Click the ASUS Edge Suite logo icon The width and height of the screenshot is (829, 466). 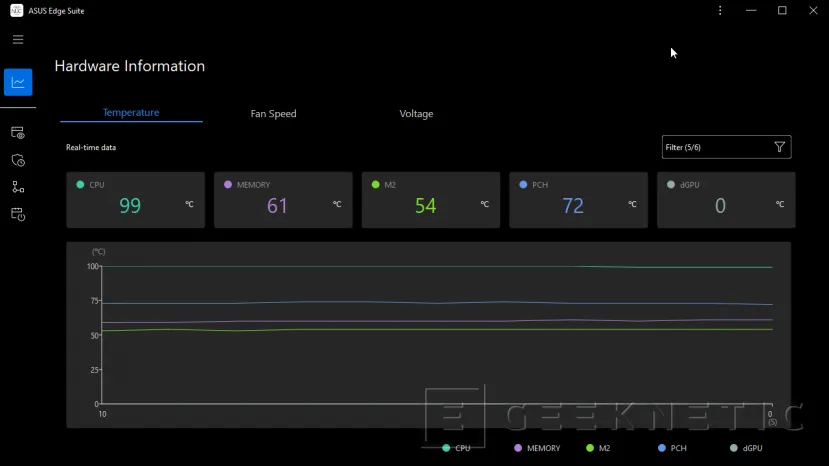coord(17,11)
